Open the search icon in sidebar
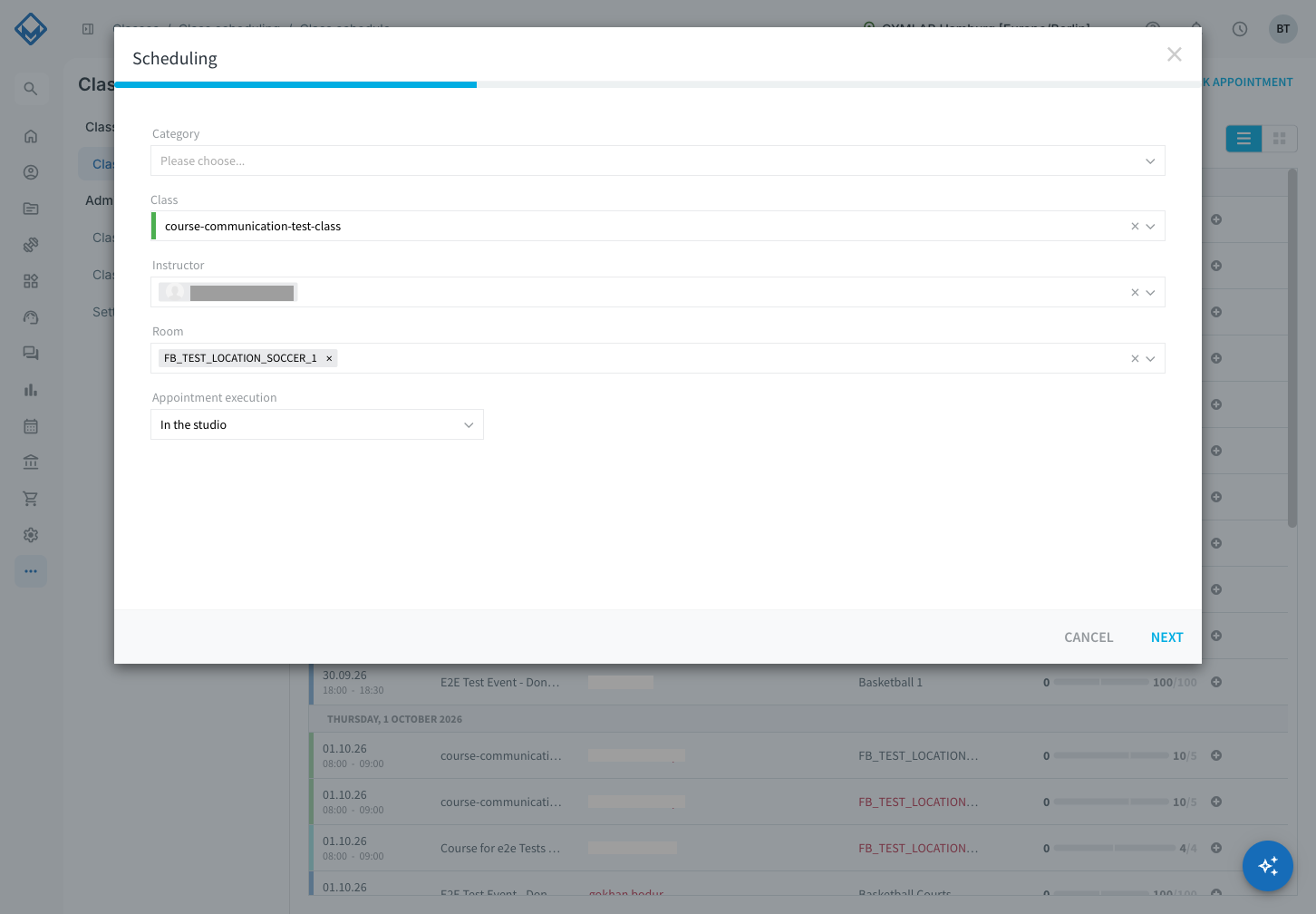1316x914 pixels. tap(31, 89)
